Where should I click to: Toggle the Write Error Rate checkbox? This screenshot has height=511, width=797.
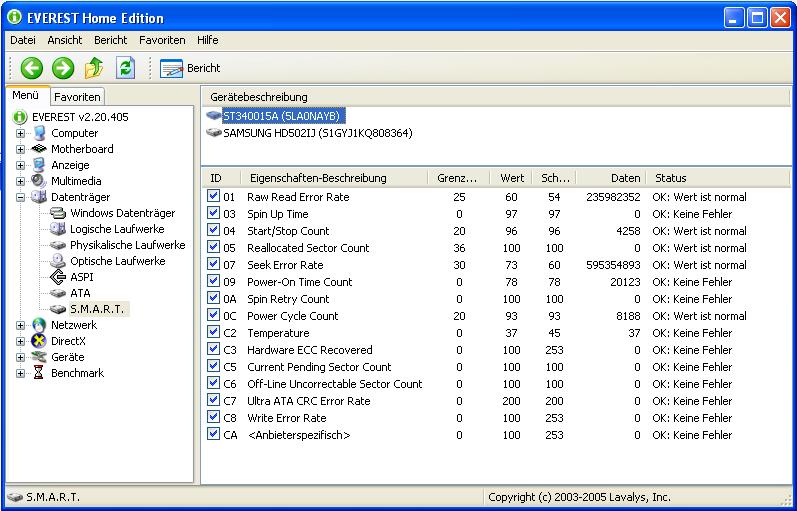(213, 417)
